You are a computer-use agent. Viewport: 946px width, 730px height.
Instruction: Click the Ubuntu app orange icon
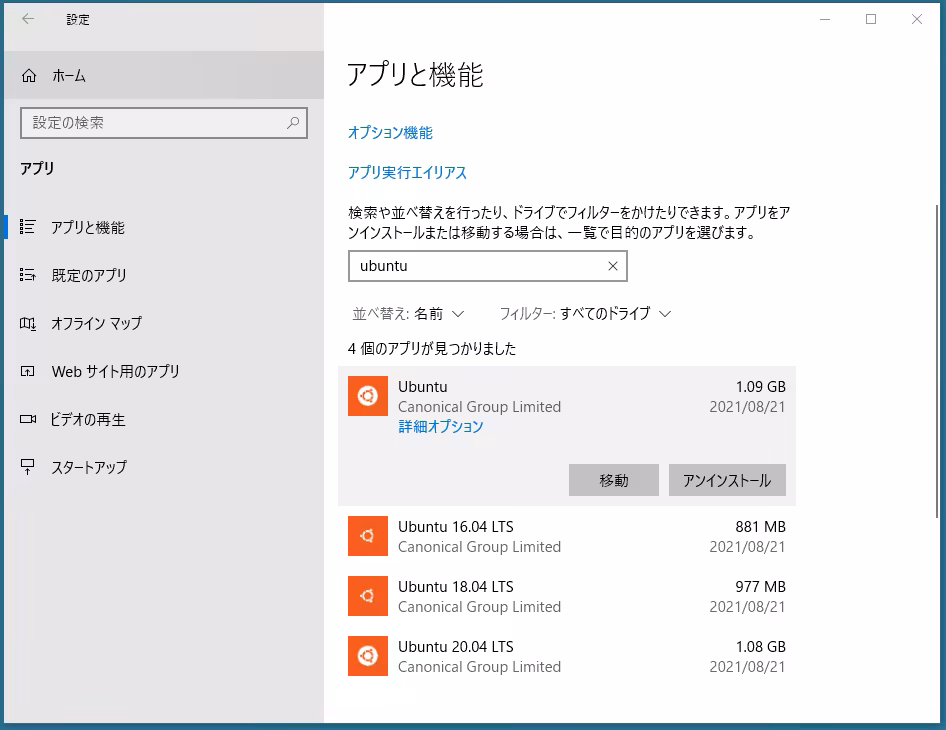(x=367, y=396)
